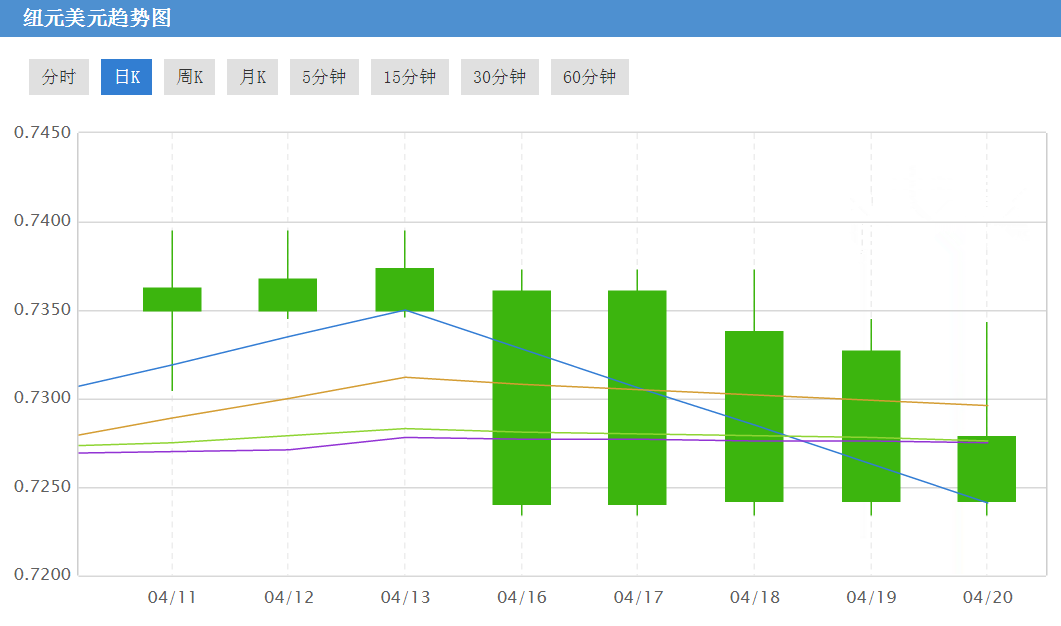Open the 周K weekly chart

click(x=189, y=77)
